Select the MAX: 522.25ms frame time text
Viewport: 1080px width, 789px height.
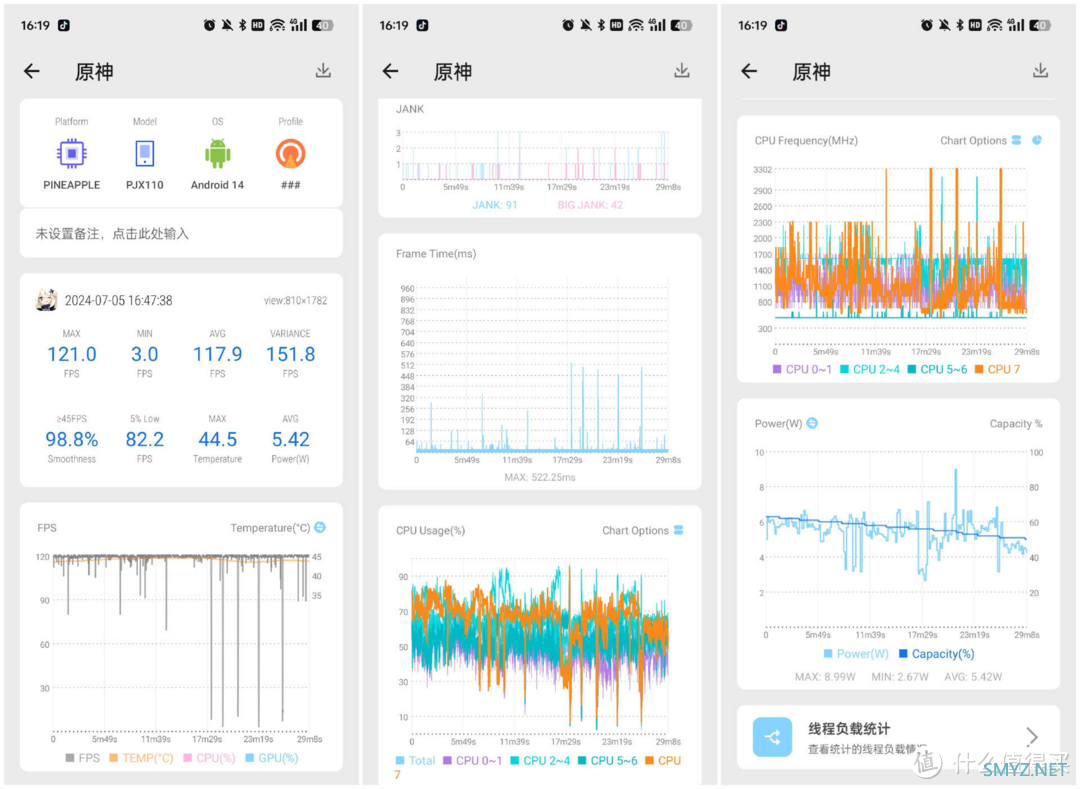[539, 477]
